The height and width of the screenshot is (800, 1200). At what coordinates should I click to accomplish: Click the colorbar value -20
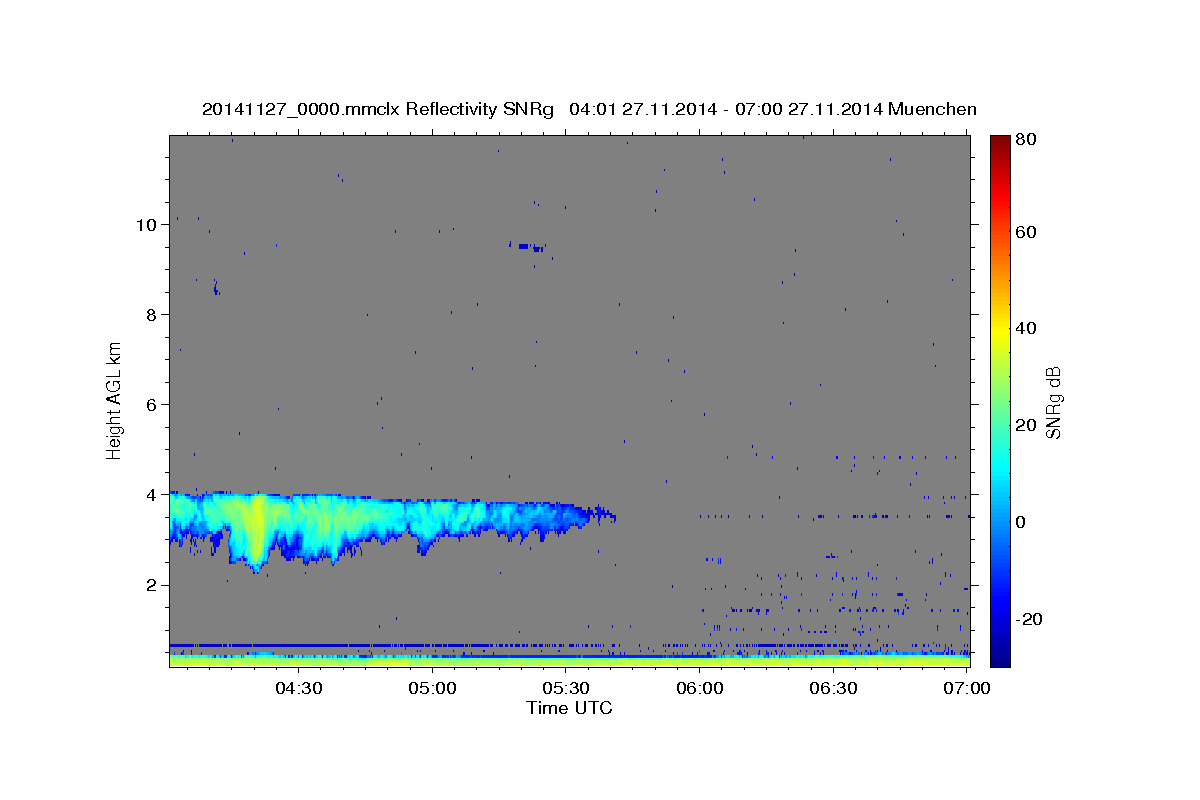[x=1027, y=618]
